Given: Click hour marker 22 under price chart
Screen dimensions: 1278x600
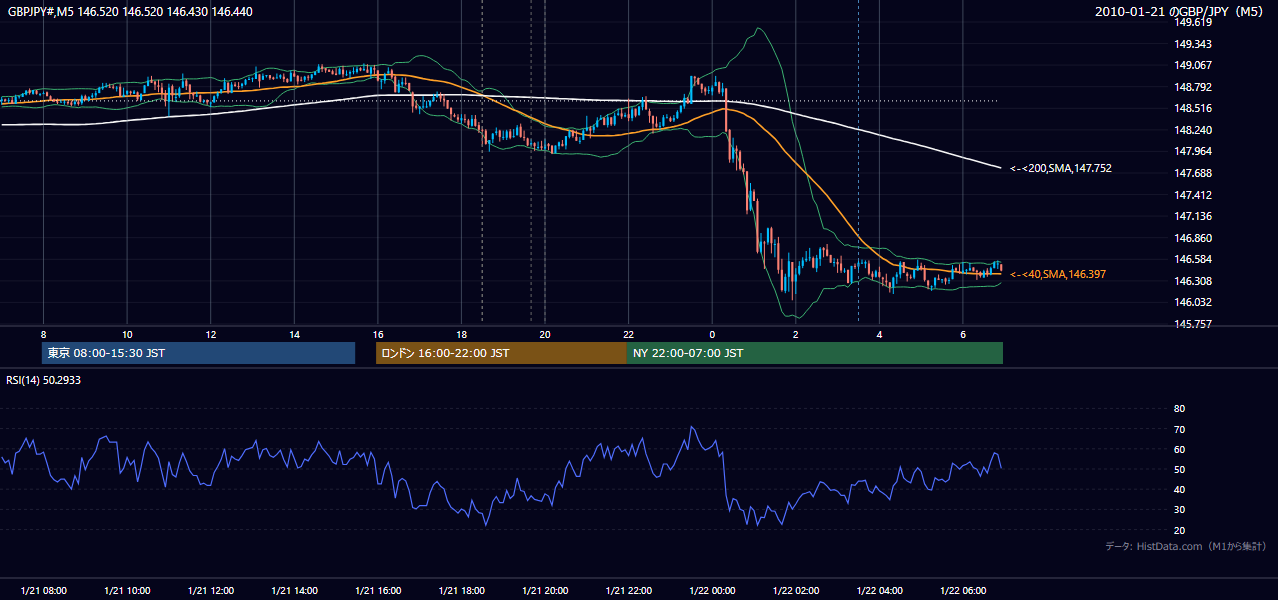Looking at the screenshot, I should click(x=628, y=334).
